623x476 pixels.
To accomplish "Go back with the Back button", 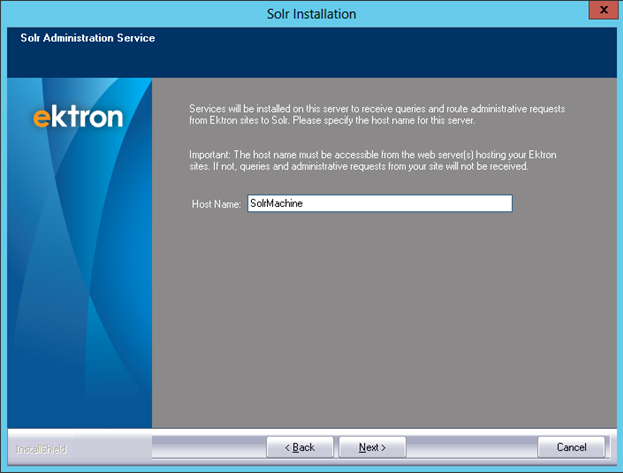I will [300, 447].
